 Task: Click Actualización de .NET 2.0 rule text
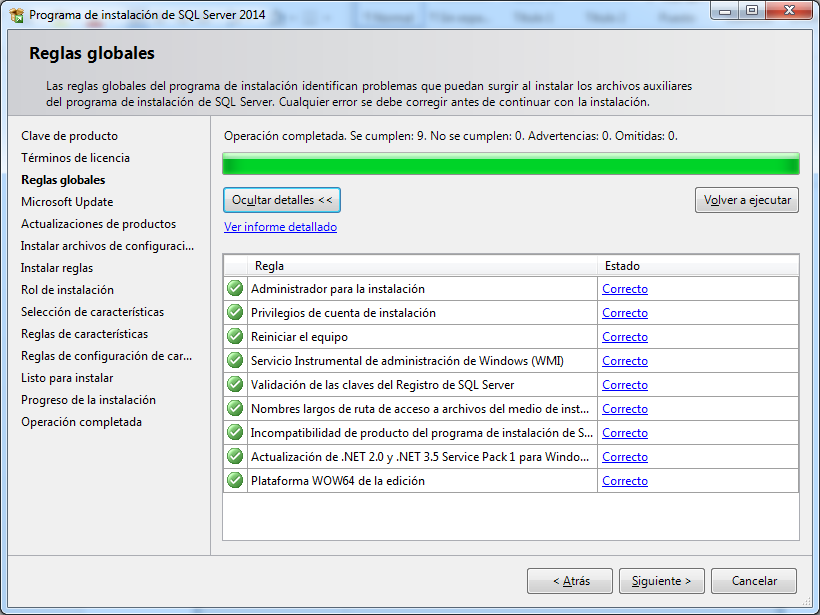click(x=420, y=457)
